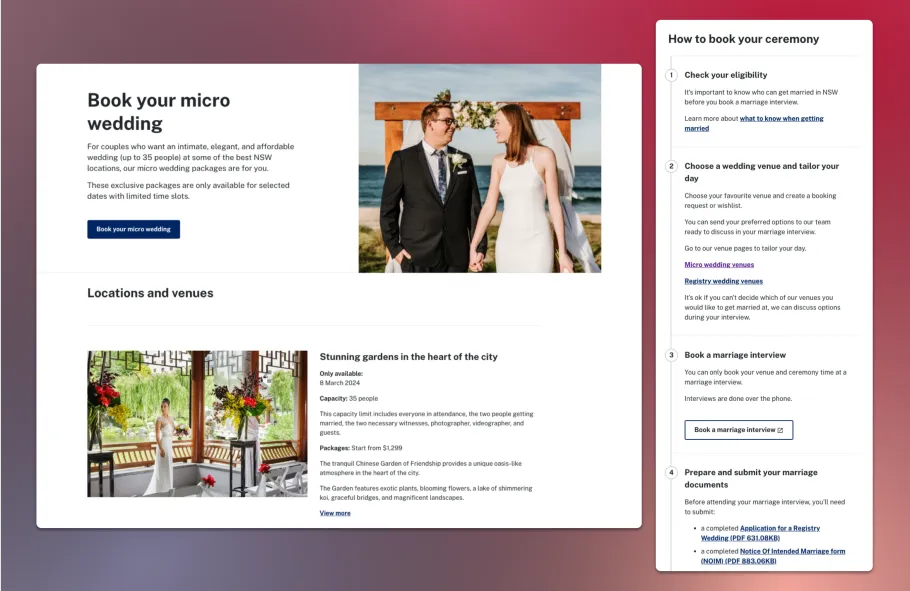Viewport: 910px width, 591px height.
Task: Follow the View more link
Action: click(335, 513)
